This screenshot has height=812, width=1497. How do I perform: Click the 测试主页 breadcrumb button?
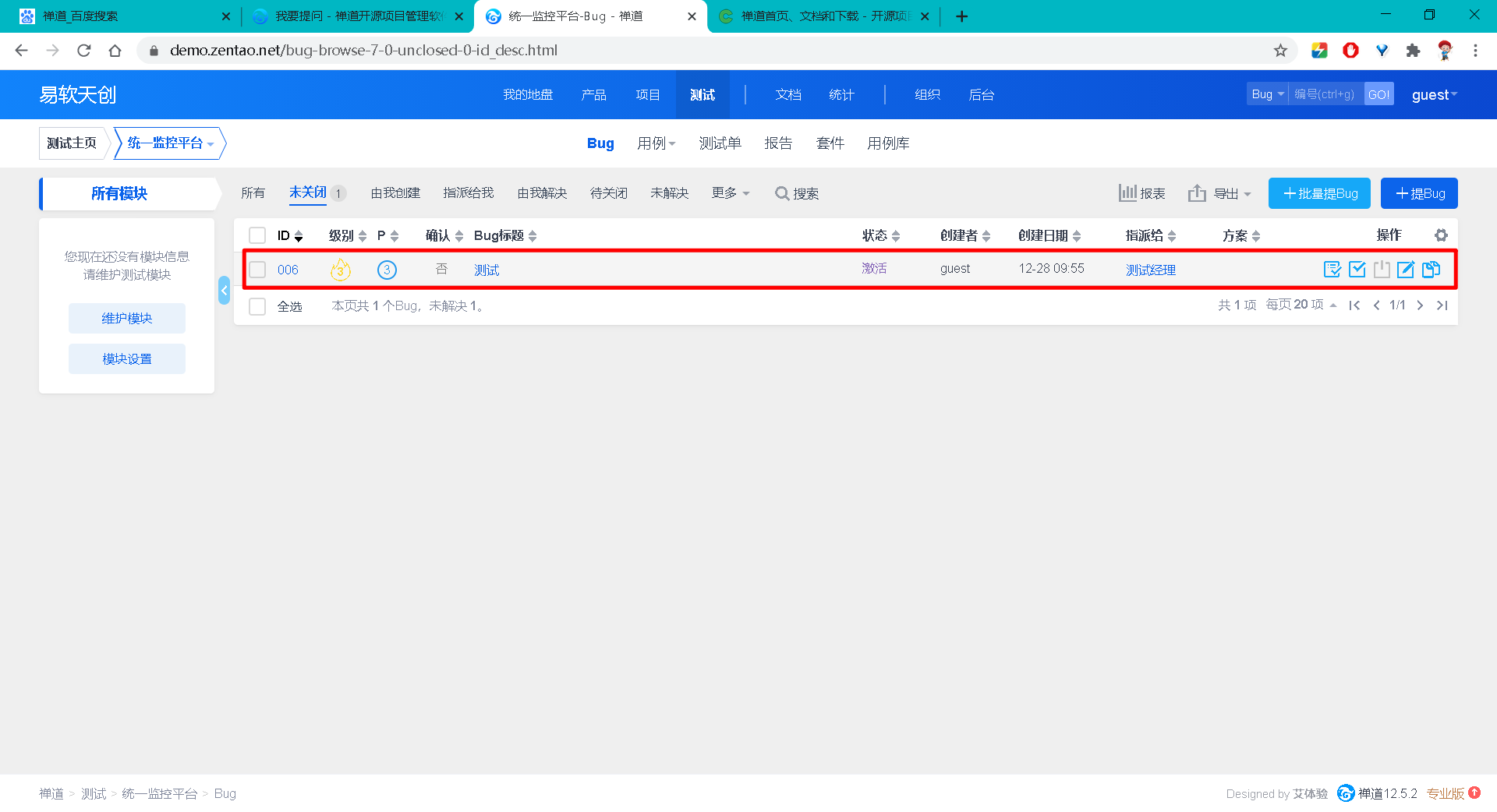[72, 143]
